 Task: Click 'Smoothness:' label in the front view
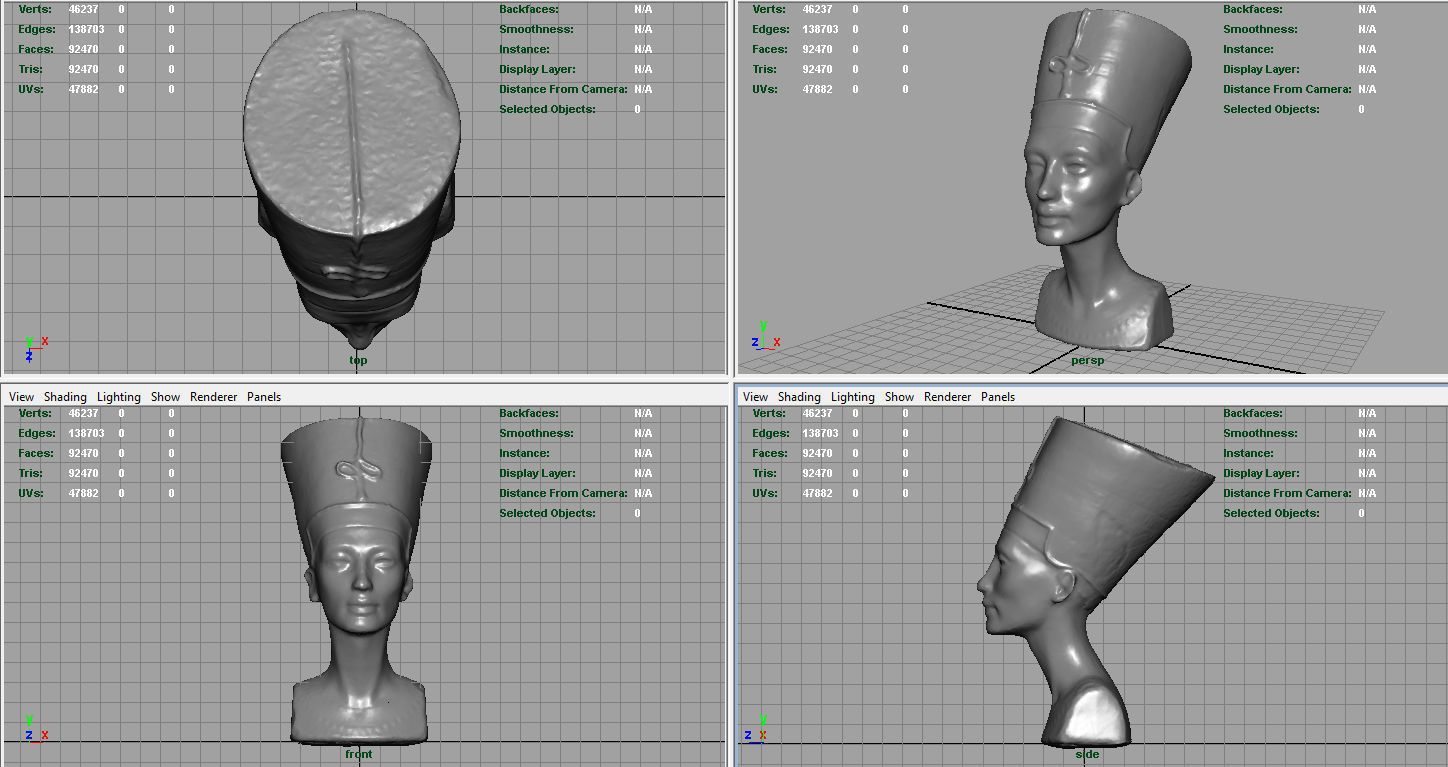(538, 433)
